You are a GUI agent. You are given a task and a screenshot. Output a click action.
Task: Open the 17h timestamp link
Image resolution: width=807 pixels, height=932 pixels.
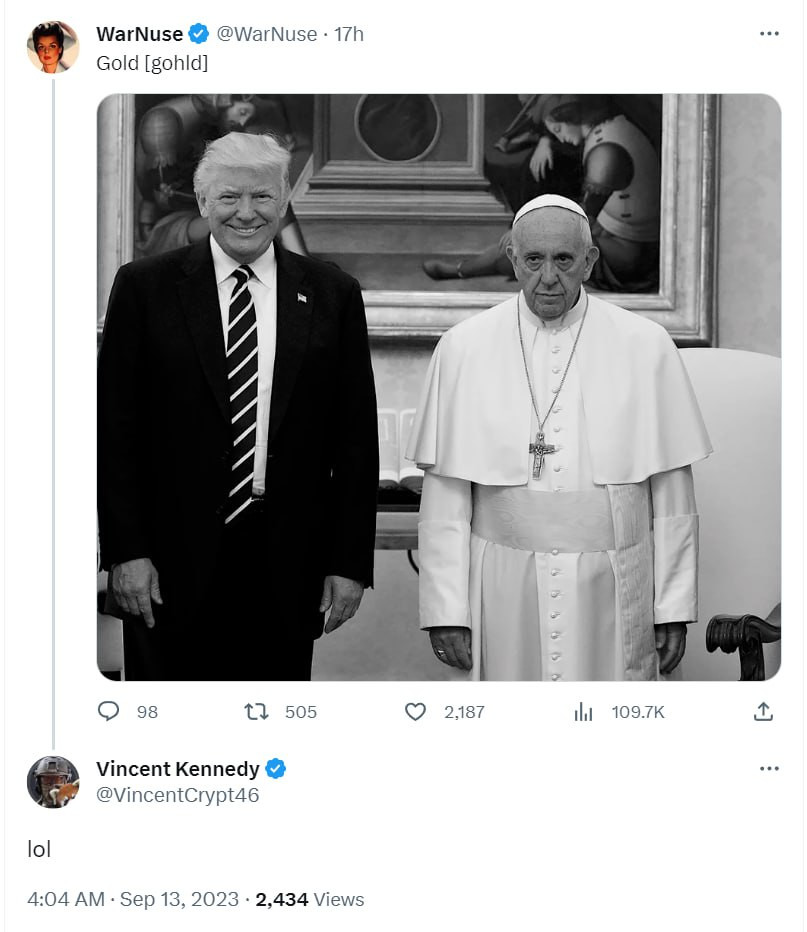click(x=349, y=34)
